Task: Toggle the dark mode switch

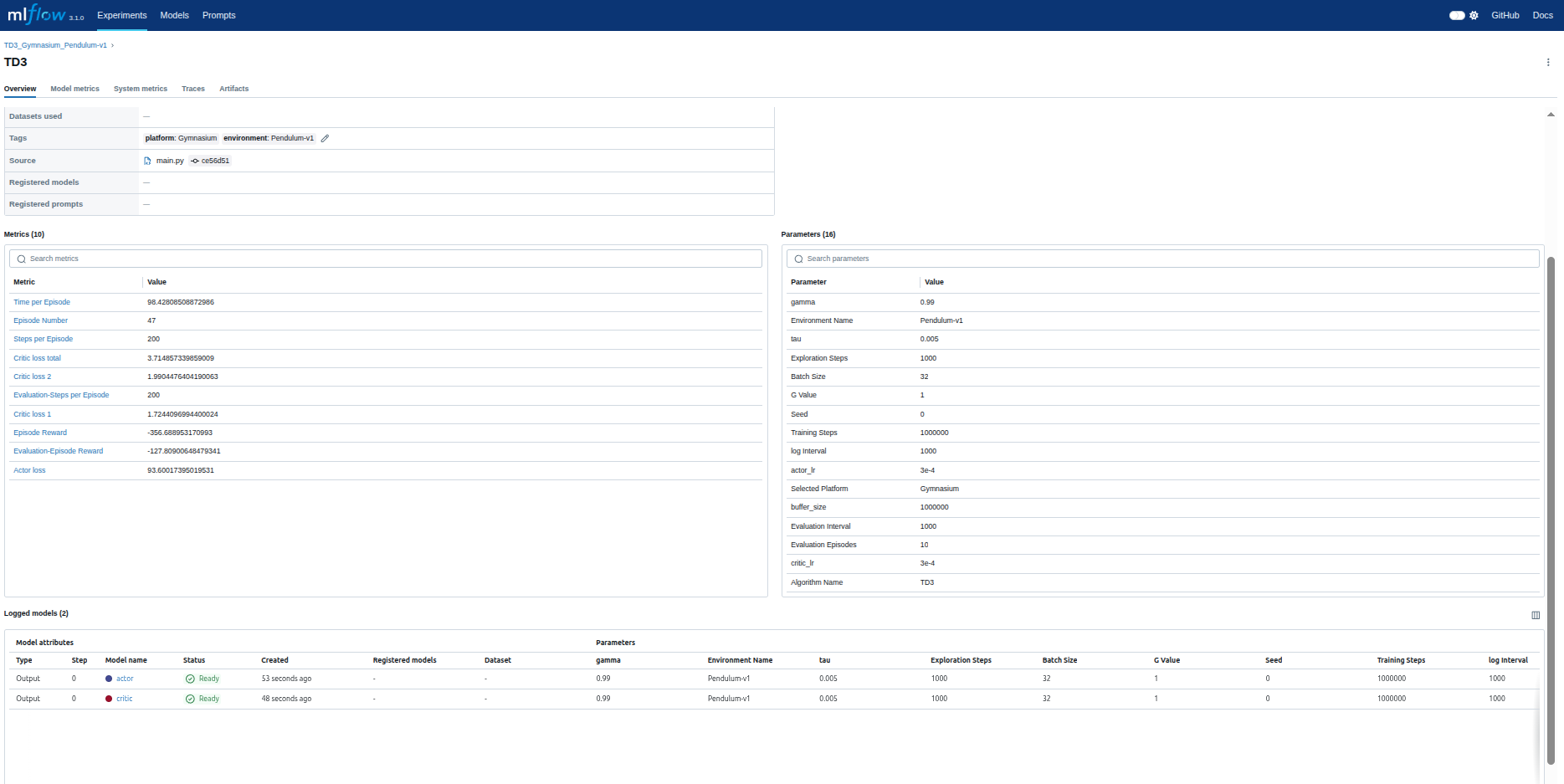Action: [1457, 15]
